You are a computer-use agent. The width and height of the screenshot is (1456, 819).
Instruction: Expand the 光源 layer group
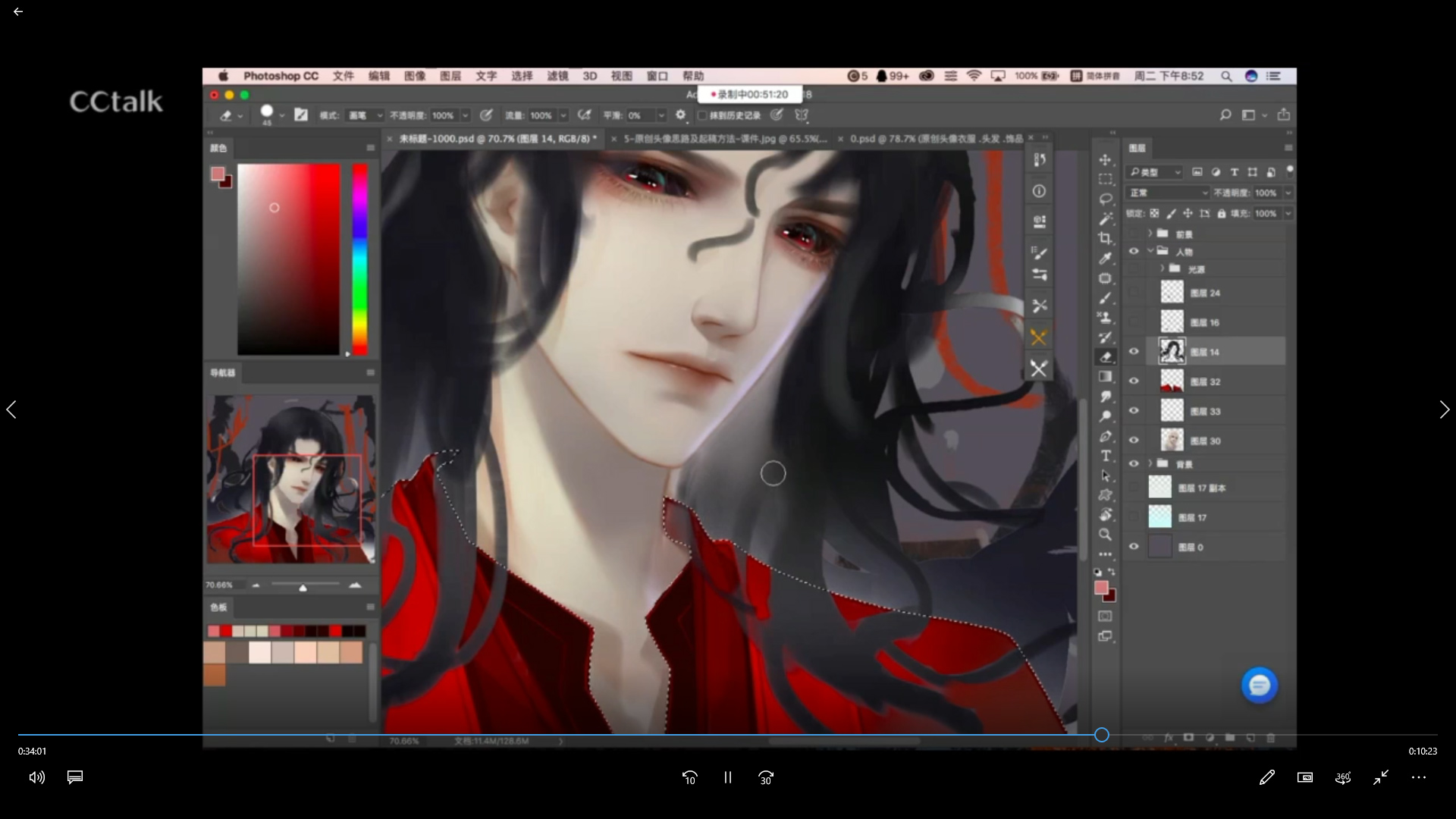[x=1162, y=268]
